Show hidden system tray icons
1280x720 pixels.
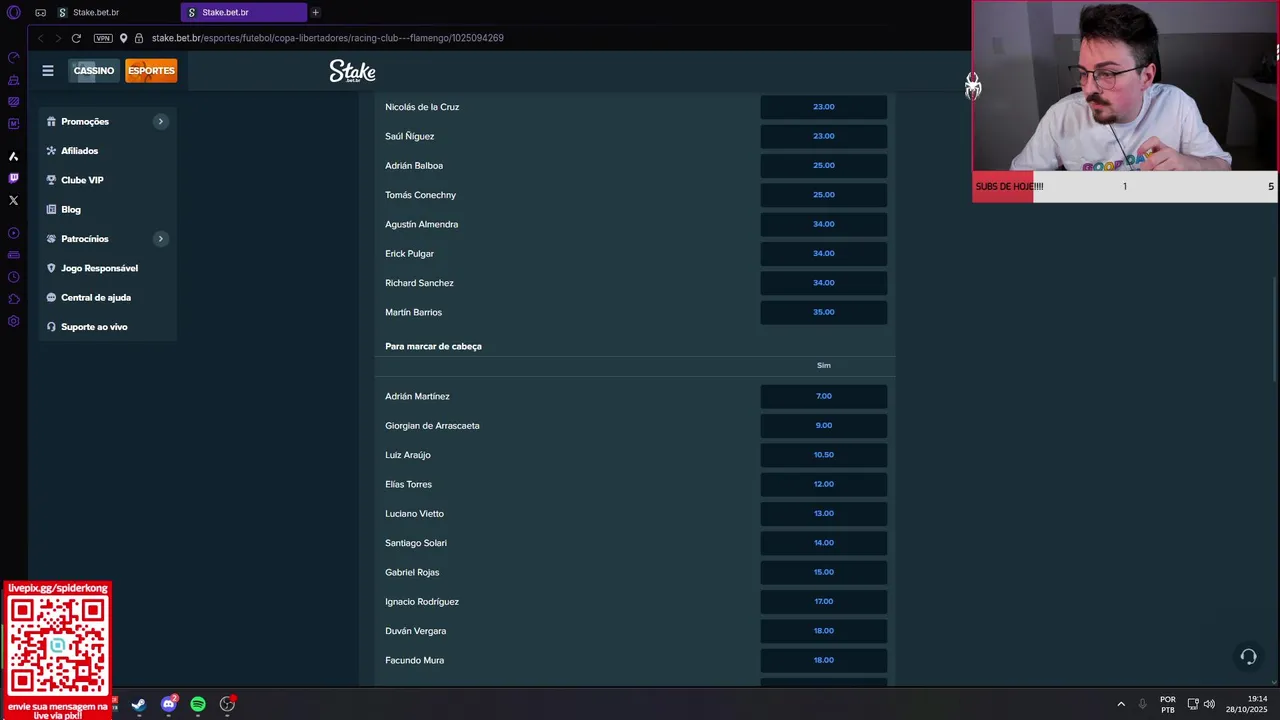point(1121,704)
